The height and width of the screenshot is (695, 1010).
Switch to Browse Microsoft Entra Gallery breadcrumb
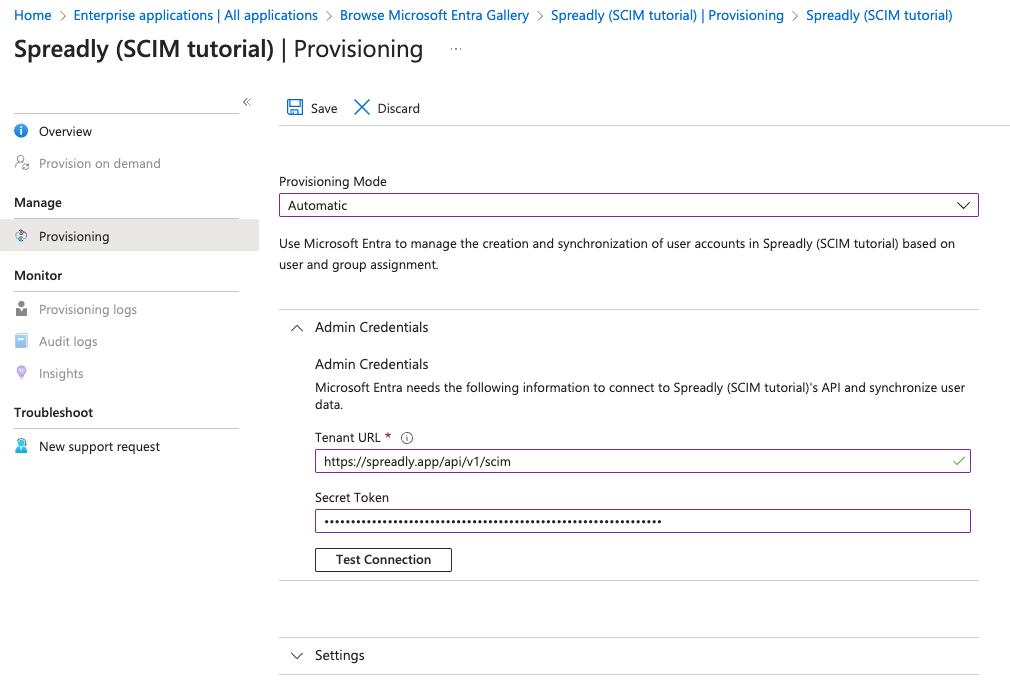pyautogui.click(x=433, y=15)
